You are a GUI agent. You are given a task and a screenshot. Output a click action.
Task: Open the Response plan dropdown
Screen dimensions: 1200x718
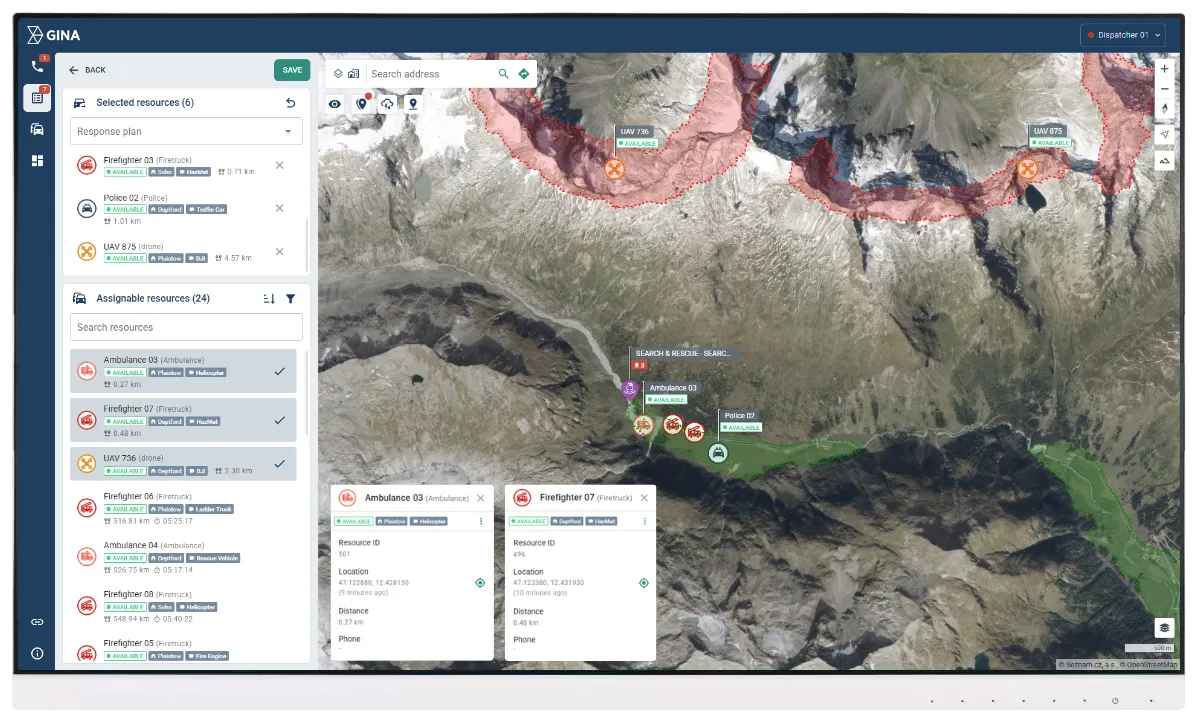point(186,131)
